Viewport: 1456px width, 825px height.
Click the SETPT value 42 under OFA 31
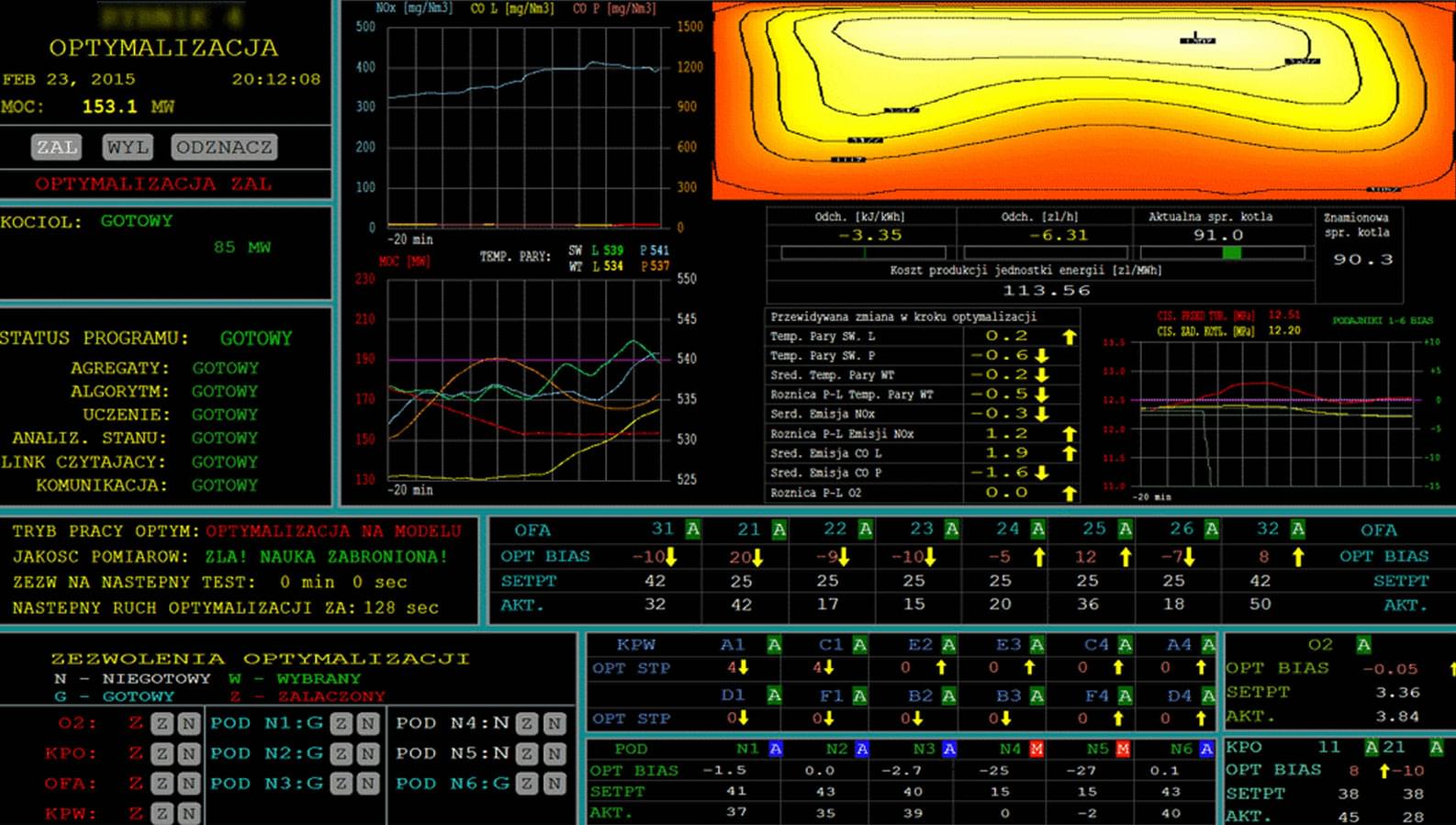point(655,581)
